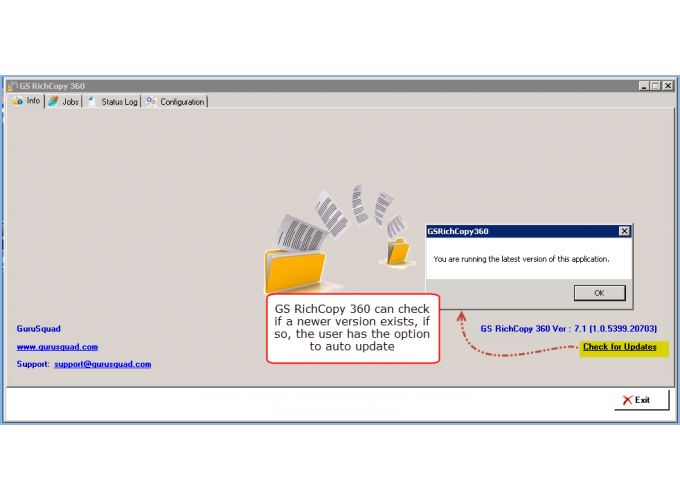Click the Support: label
The height and width of the screenshot is (500, 680).
[33, 364]
